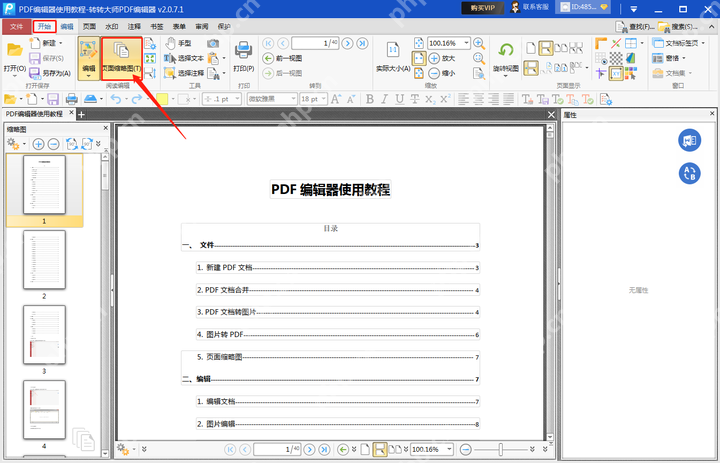720x463 pixels.
Task: Click the 购买VIP button
Action: click(x=483, y=8)
